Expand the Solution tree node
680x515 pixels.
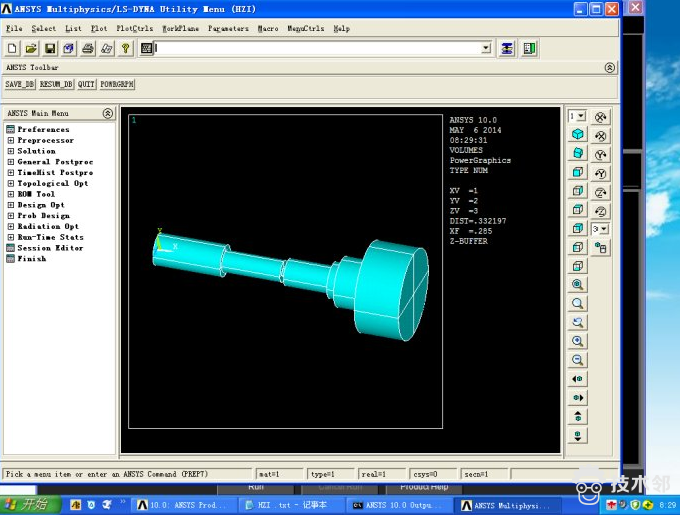tap(11, 151)
